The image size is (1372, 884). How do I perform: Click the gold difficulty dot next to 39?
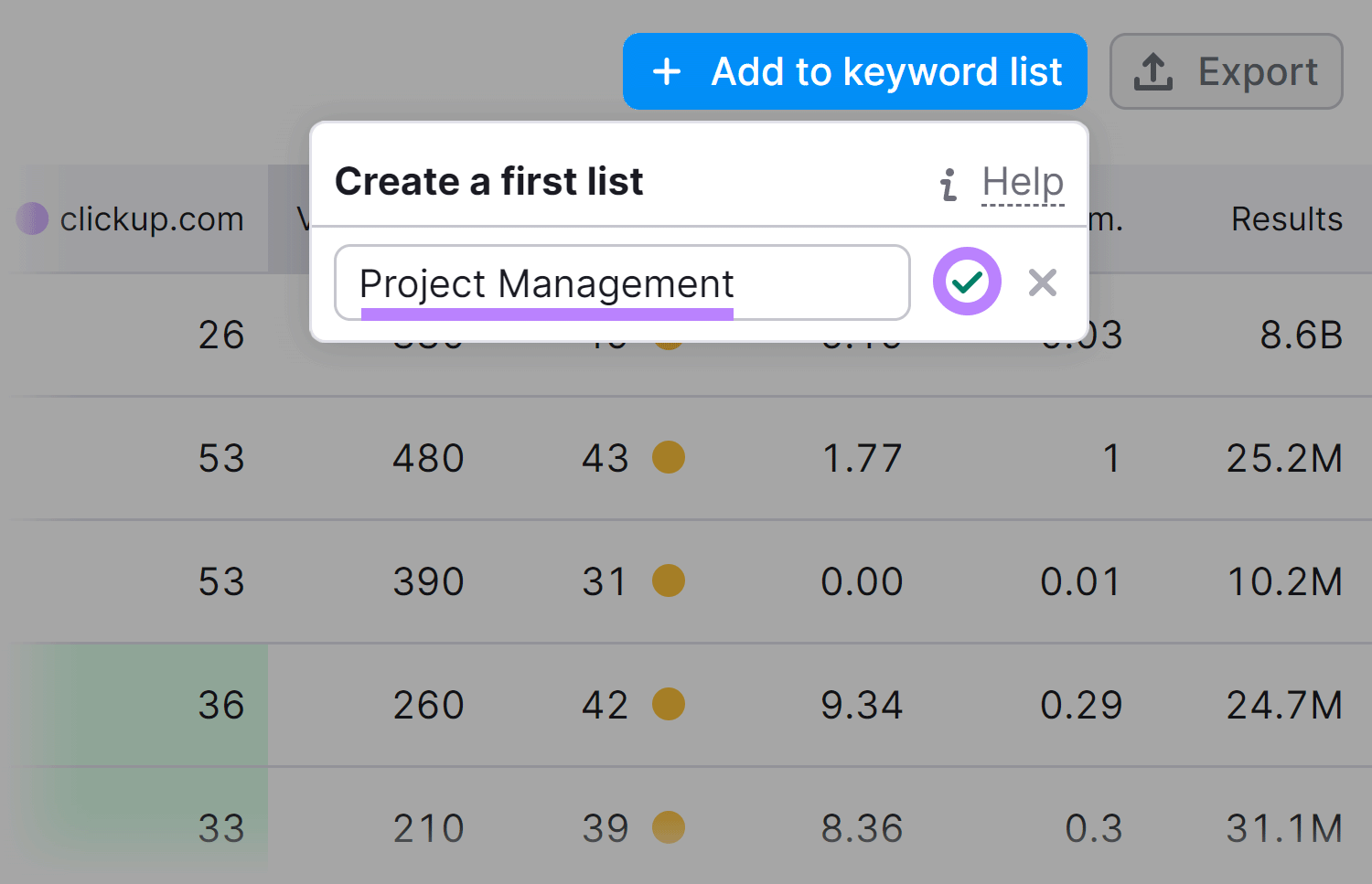point(669,827)
